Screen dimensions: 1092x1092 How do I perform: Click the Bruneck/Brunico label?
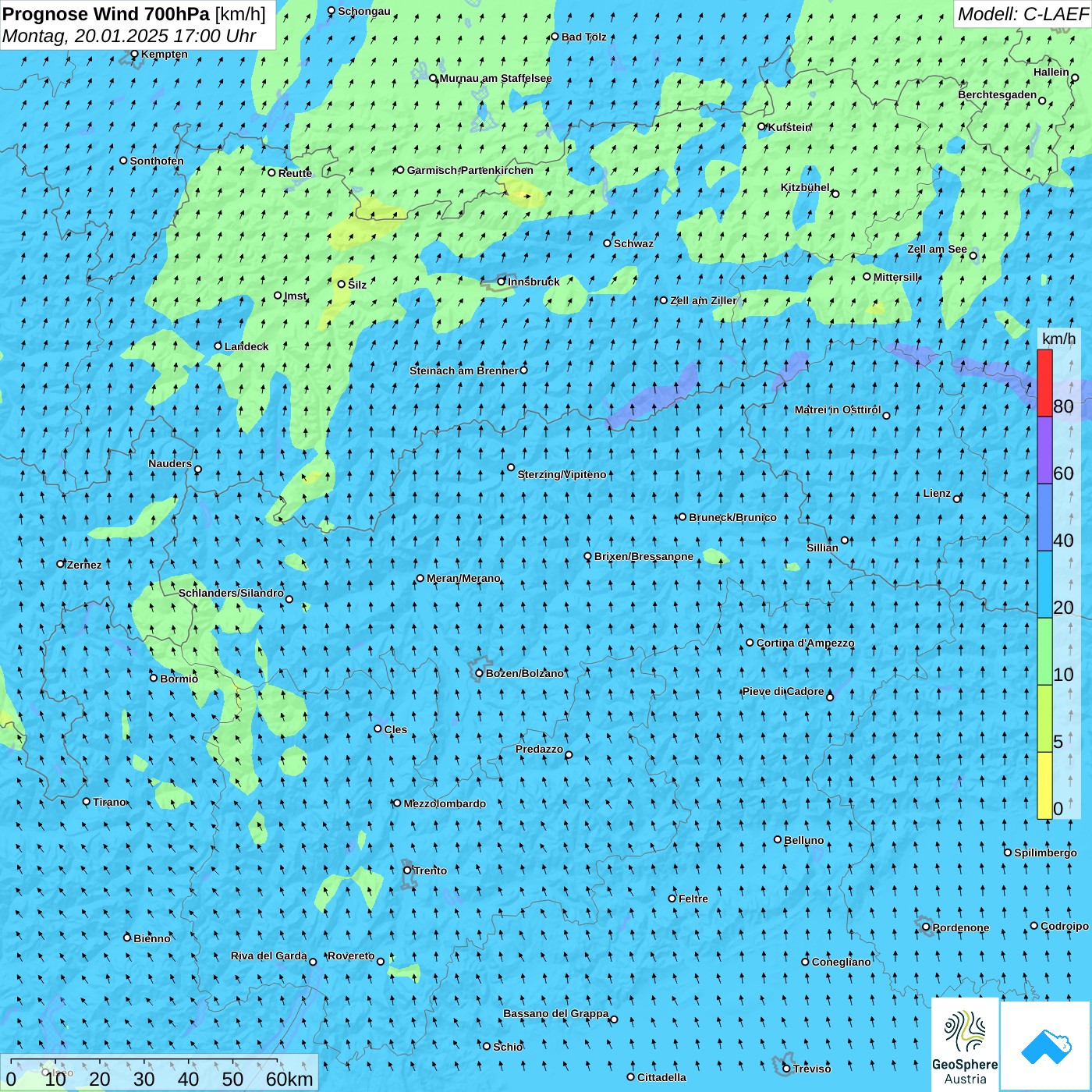732,517
